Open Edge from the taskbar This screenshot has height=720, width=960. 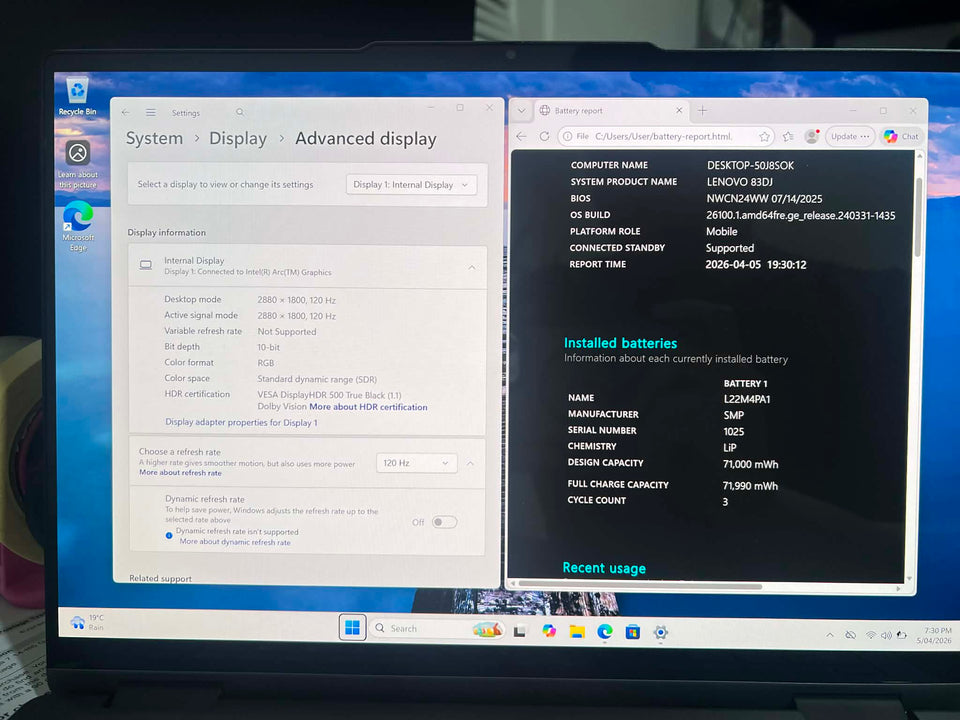coord(605,632)
